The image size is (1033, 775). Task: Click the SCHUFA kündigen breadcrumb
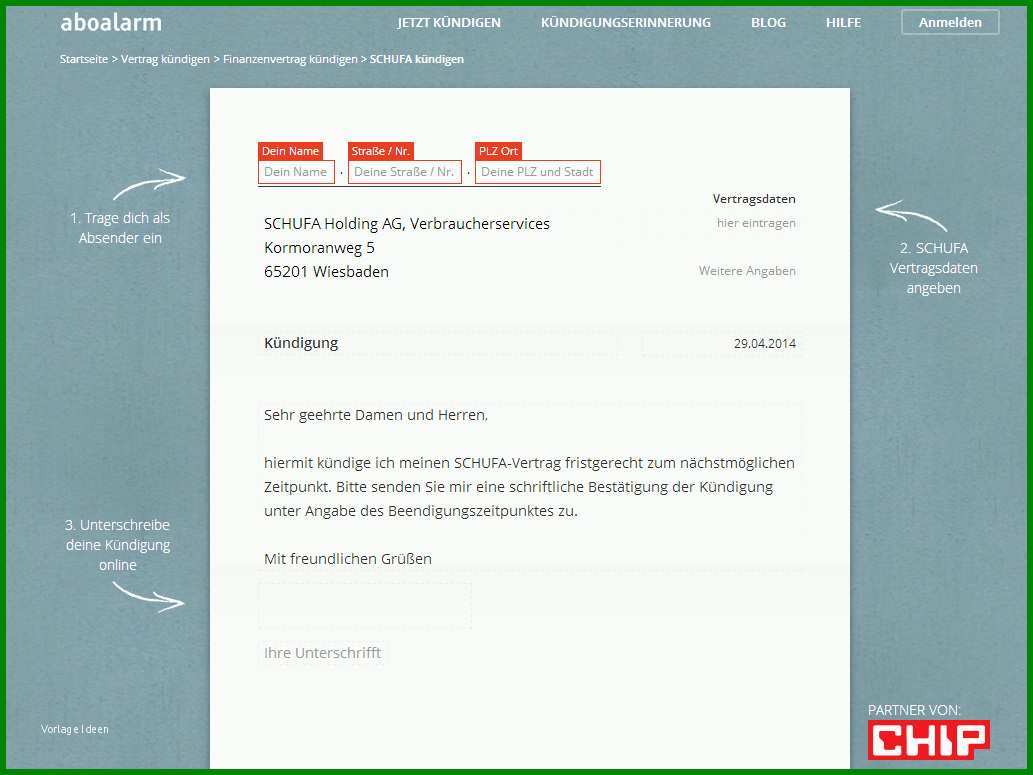(x=416, y=59)
